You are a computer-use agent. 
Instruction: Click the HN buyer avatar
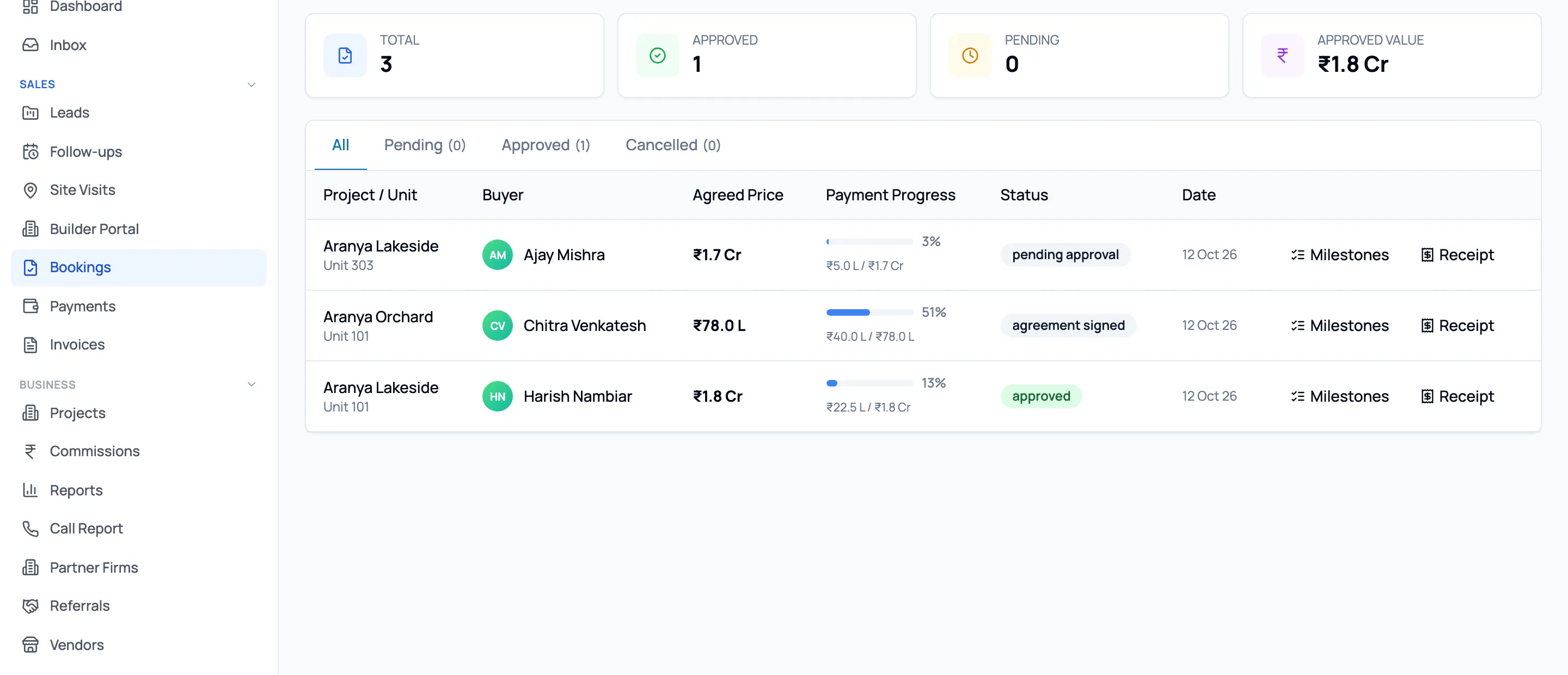click(x=497, y=396)
